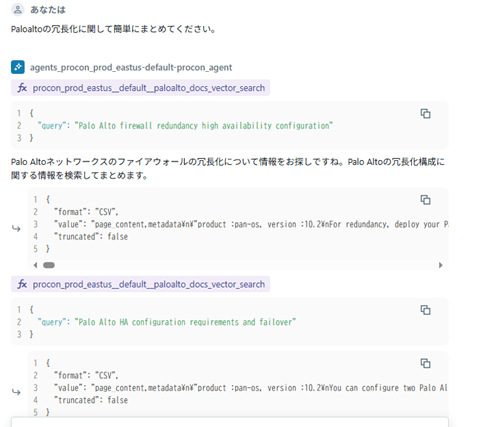This screenshot has width=496, height=427.
Task: Click the "format": "CSV" line in the second result
Action: [86, 376]
